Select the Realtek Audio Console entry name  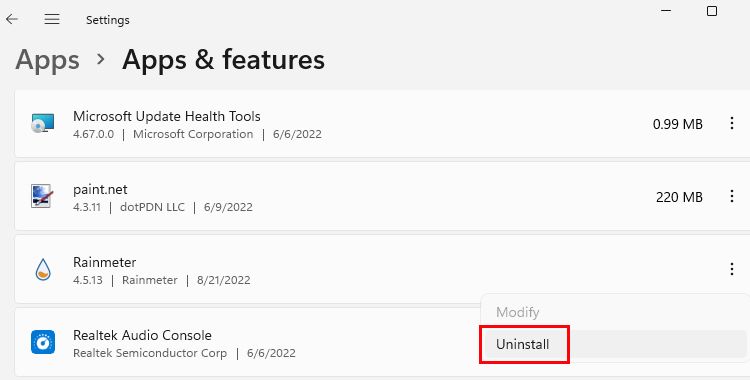coord(142,335)
